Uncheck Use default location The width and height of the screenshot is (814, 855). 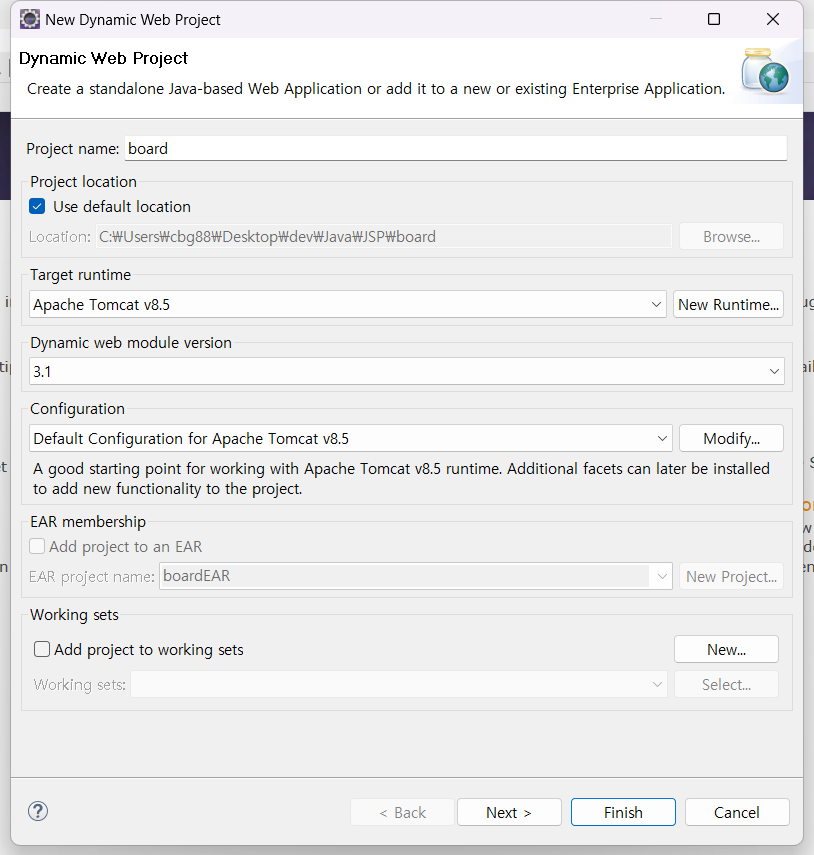pos(37,207)
